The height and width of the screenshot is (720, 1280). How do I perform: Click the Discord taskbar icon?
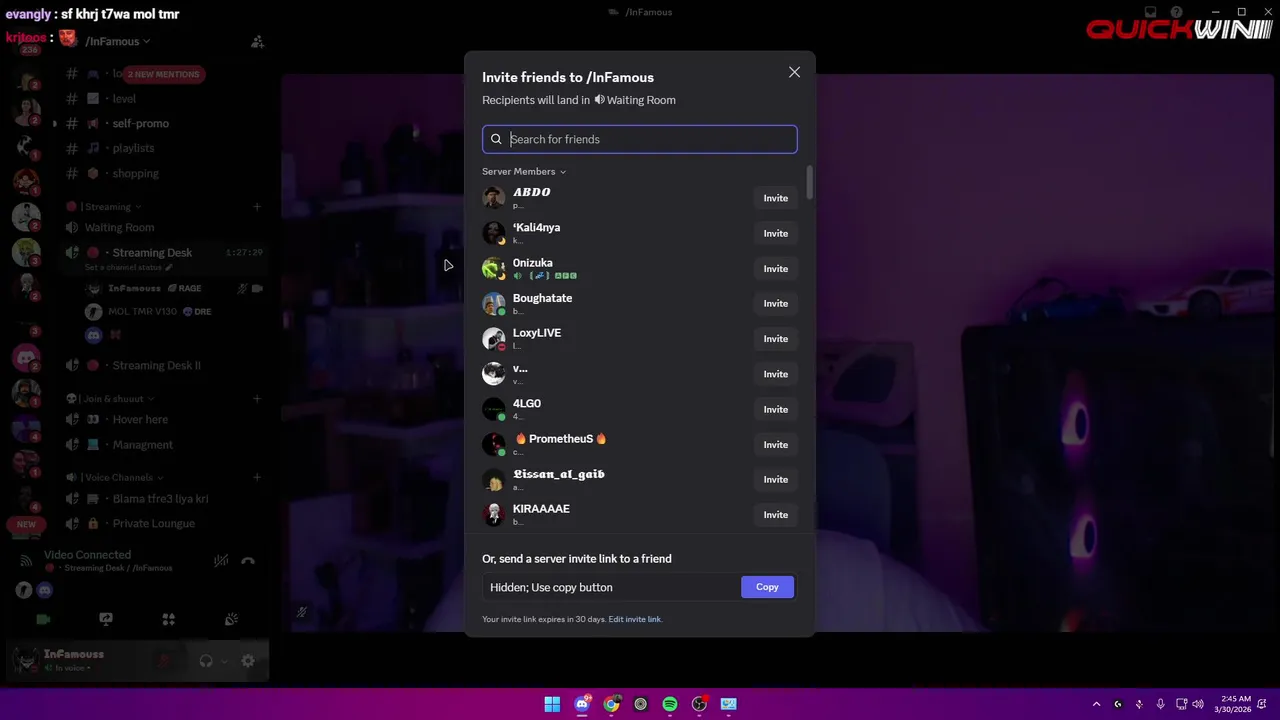coord(582,704)
